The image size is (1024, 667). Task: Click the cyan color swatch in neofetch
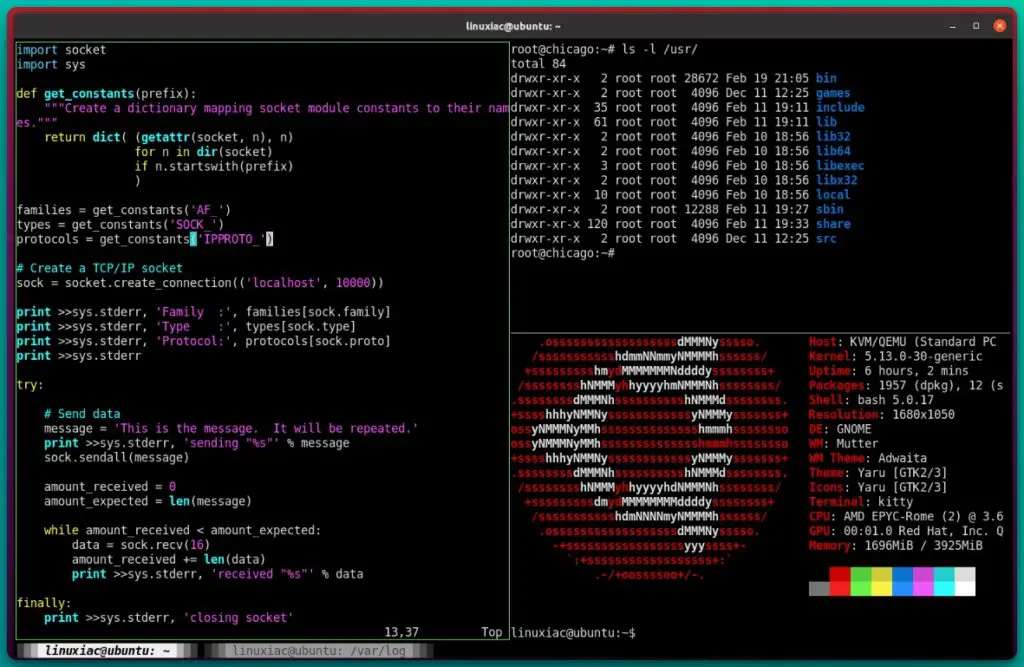(x=944, y=581)
